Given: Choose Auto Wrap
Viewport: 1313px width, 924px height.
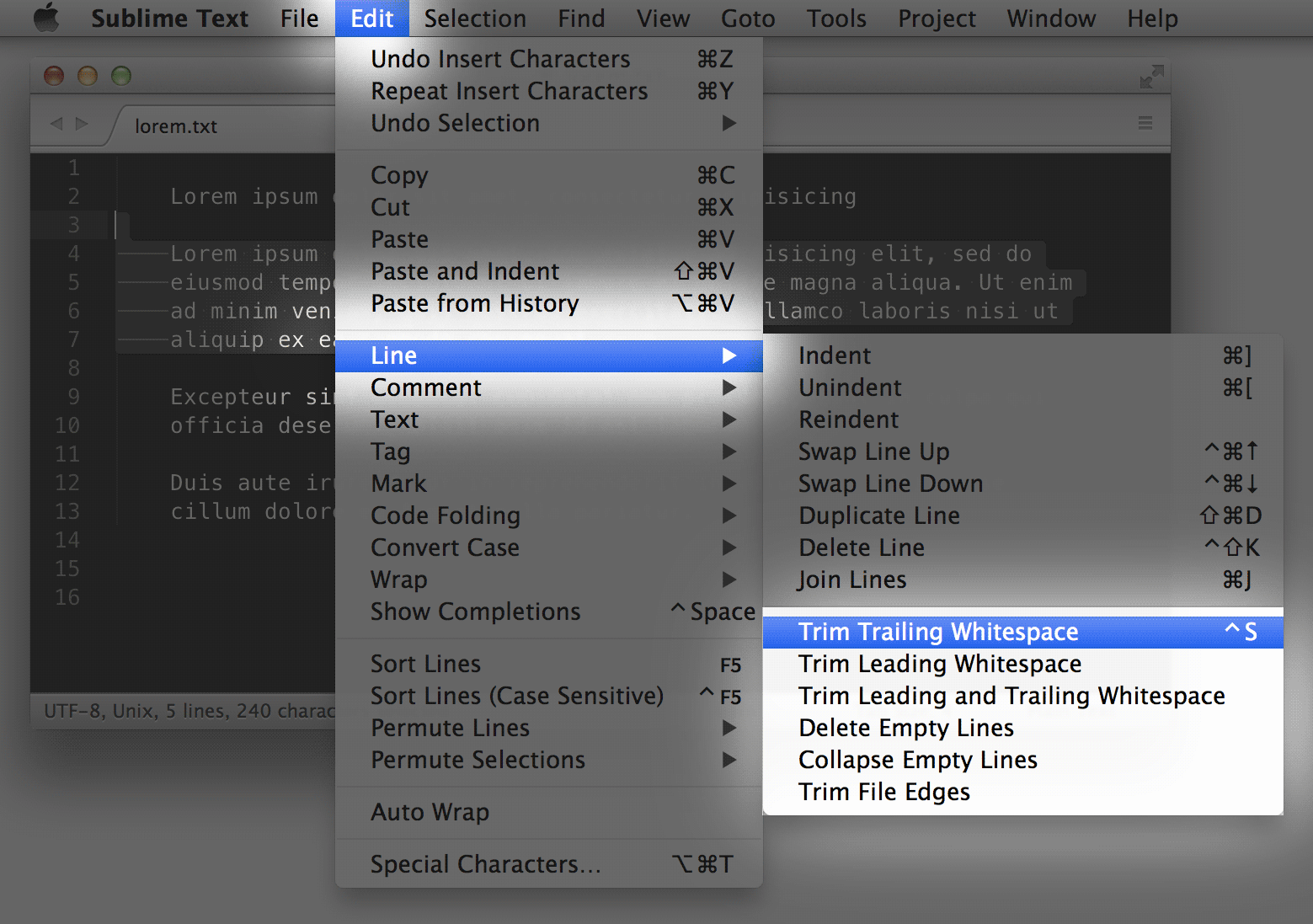Looking at the screenshot, I should [549, 812].
